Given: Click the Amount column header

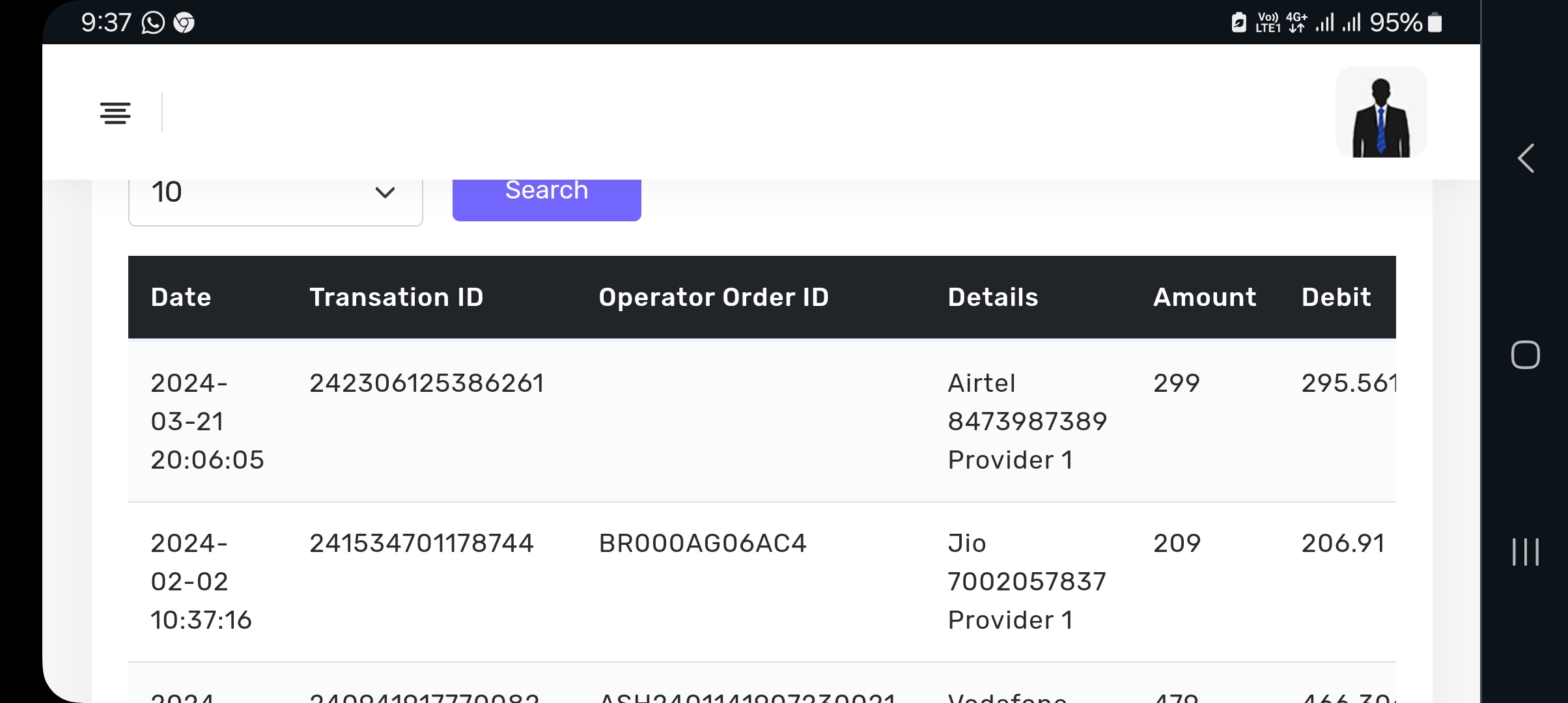Looking at the screenshot, I should click(x=1205, y=297).
